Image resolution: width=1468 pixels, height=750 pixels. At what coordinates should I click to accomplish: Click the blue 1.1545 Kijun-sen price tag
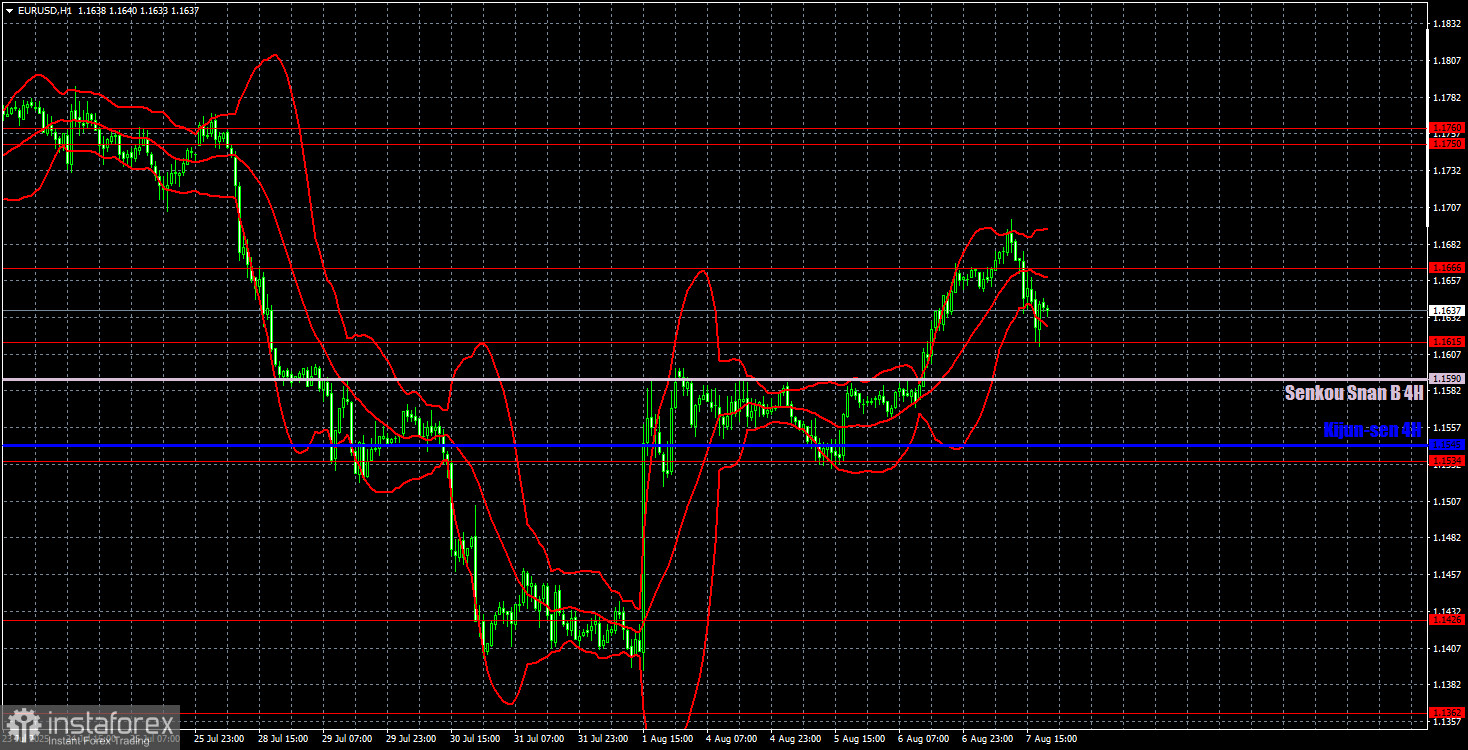tap(1447, 444)
